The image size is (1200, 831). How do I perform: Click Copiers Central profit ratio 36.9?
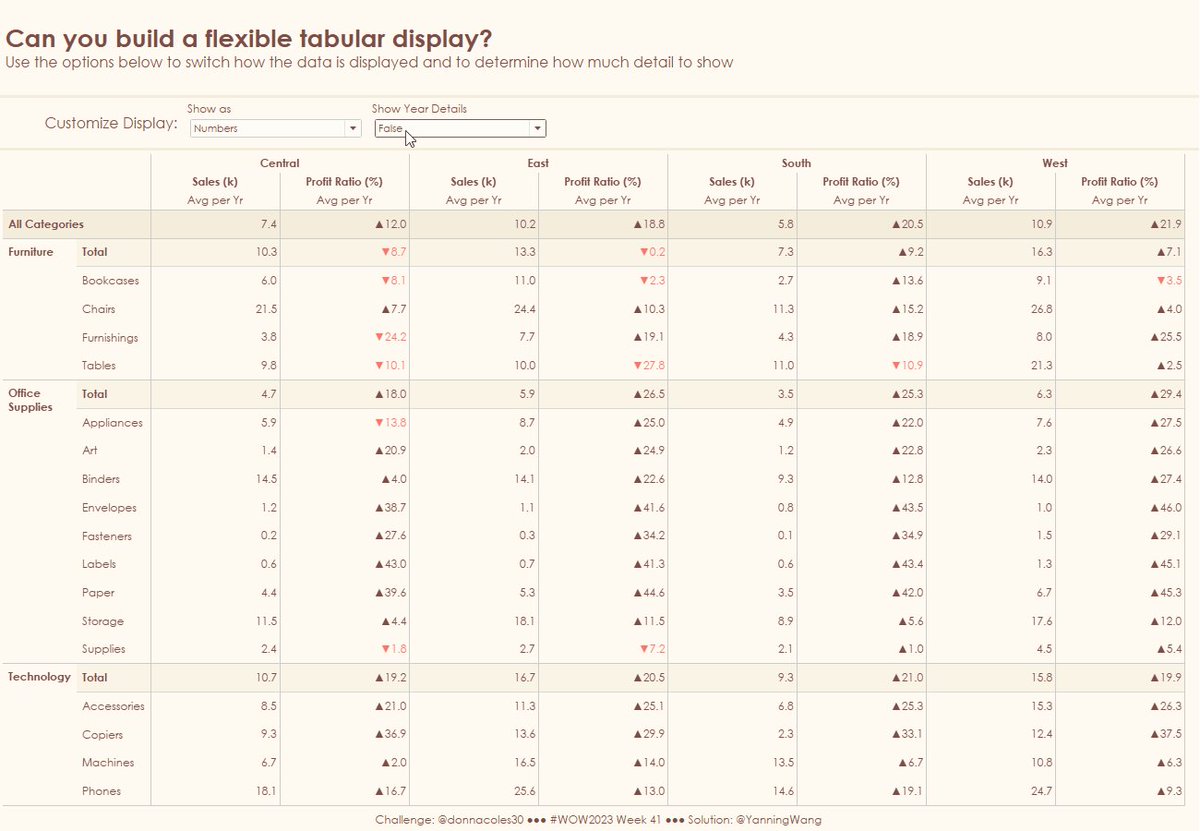click(x=390, y=735)
